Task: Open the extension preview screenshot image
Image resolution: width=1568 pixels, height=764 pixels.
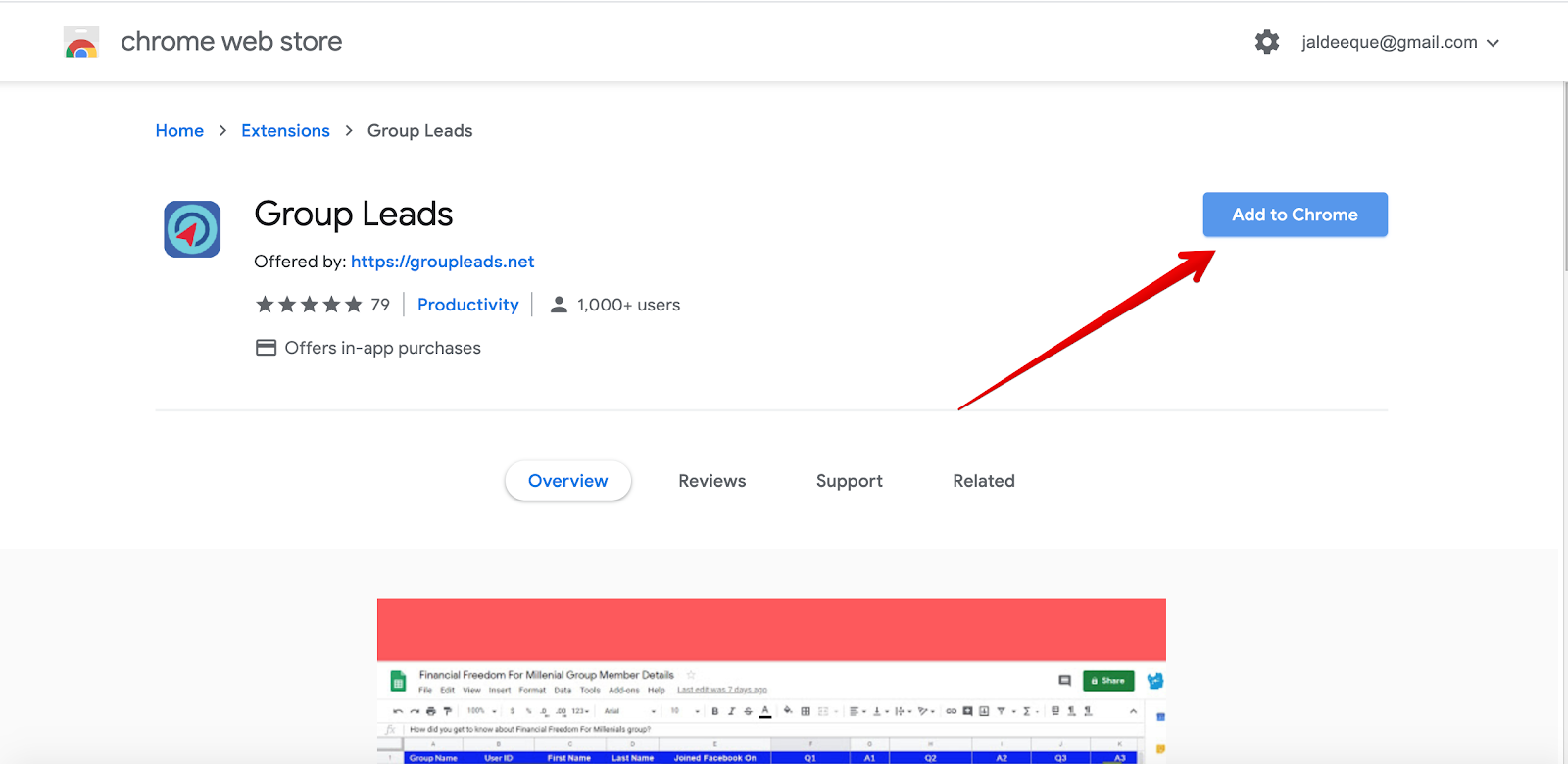Action: (771, 682)
